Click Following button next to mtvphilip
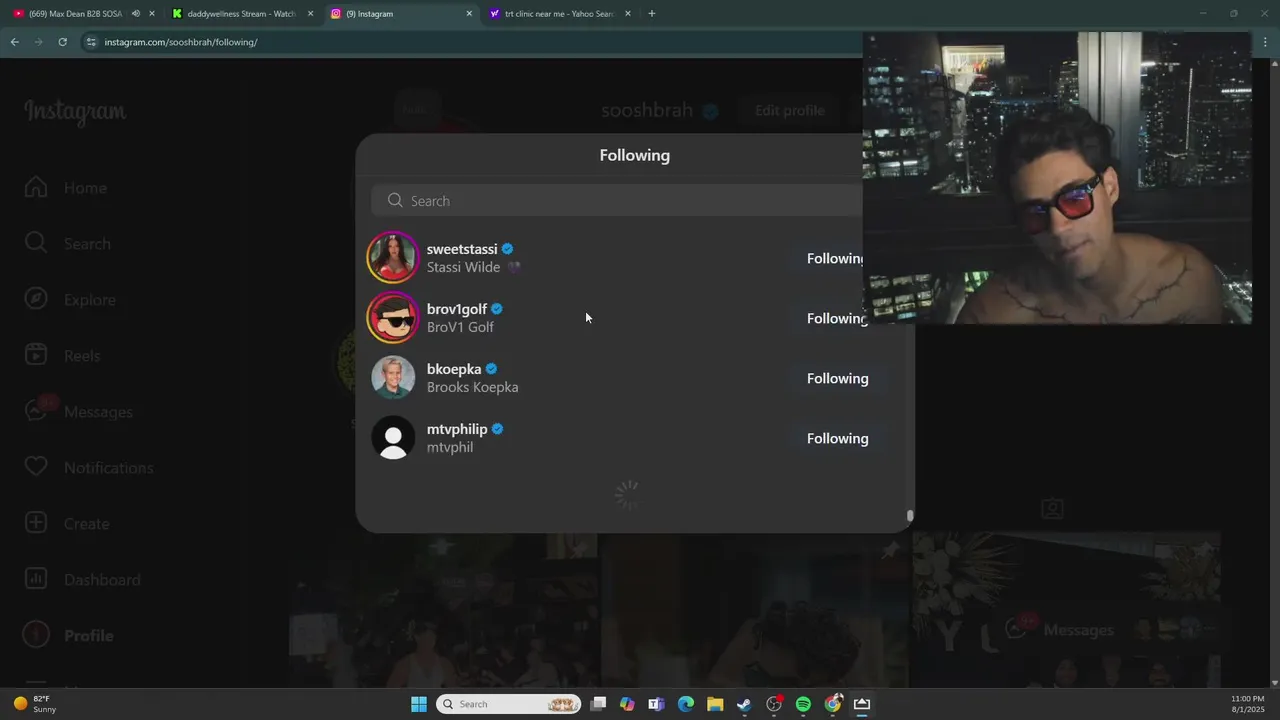Viewport: 1280px width, 720px height. point(838,439)
